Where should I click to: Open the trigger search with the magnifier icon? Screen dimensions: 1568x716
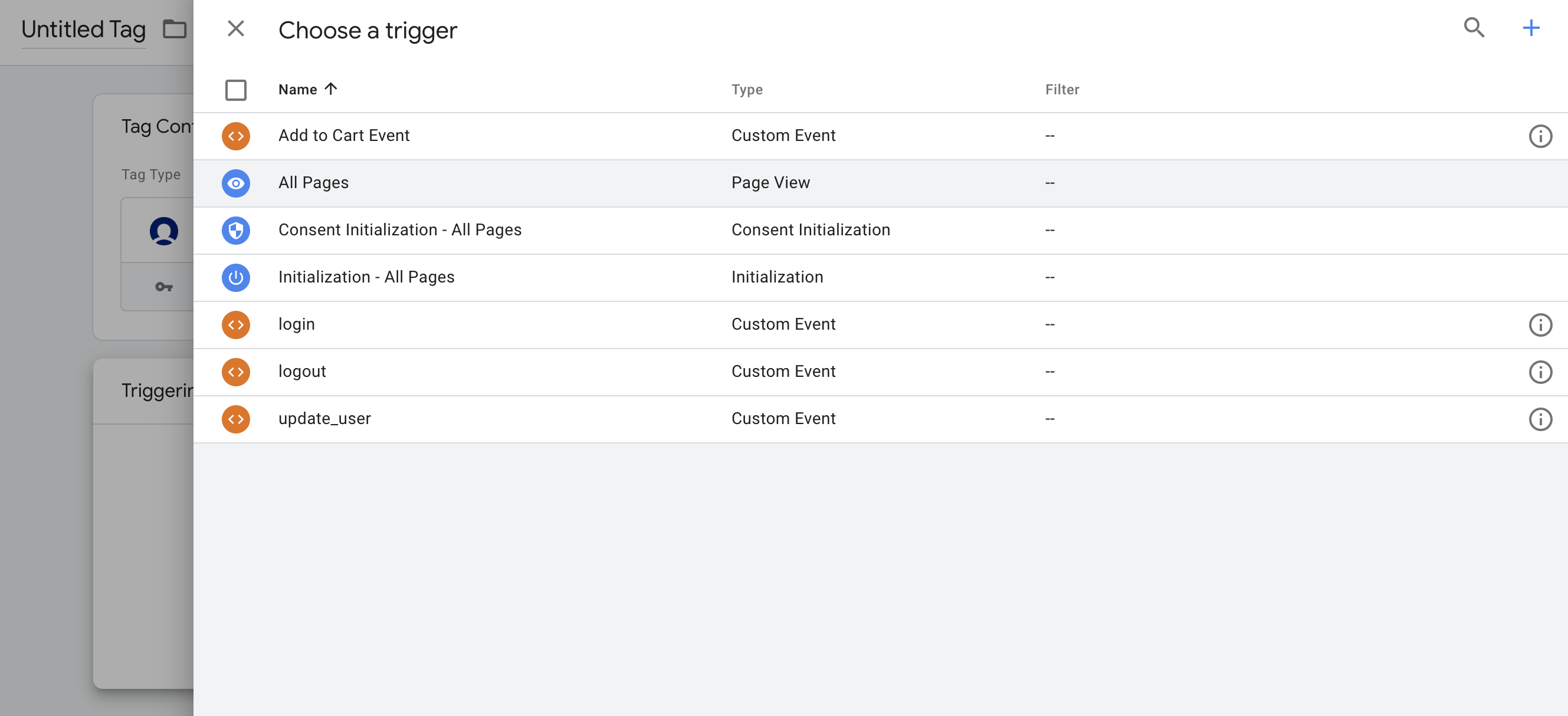coord(1474,28)
